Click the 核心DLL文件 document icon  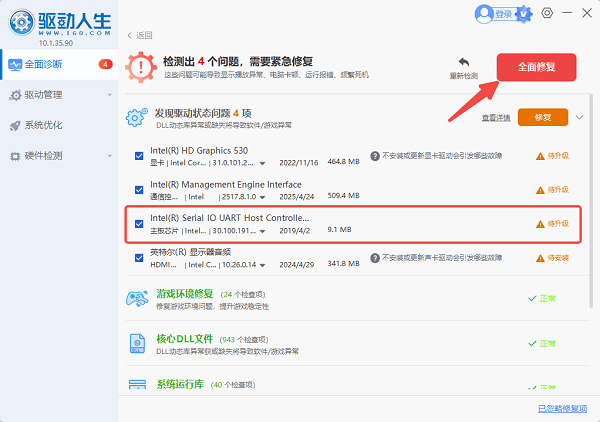point(137,344)
